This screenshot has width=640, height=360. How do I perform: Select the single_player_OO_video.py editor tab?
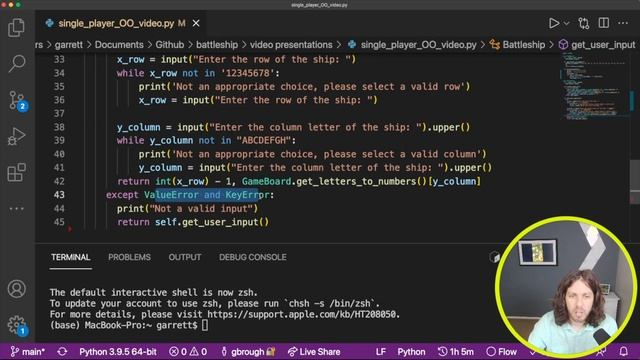(x=122, y=23)
